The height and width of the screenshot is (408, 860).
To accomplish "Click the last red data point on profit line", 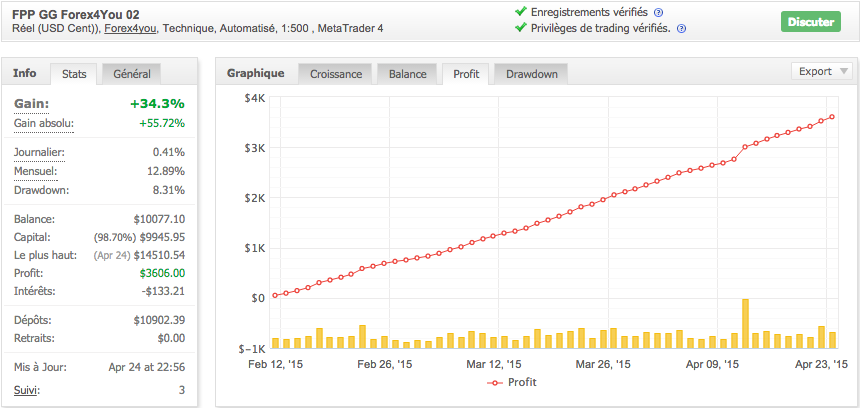I will pyautogui.click(x=832, y=117).
